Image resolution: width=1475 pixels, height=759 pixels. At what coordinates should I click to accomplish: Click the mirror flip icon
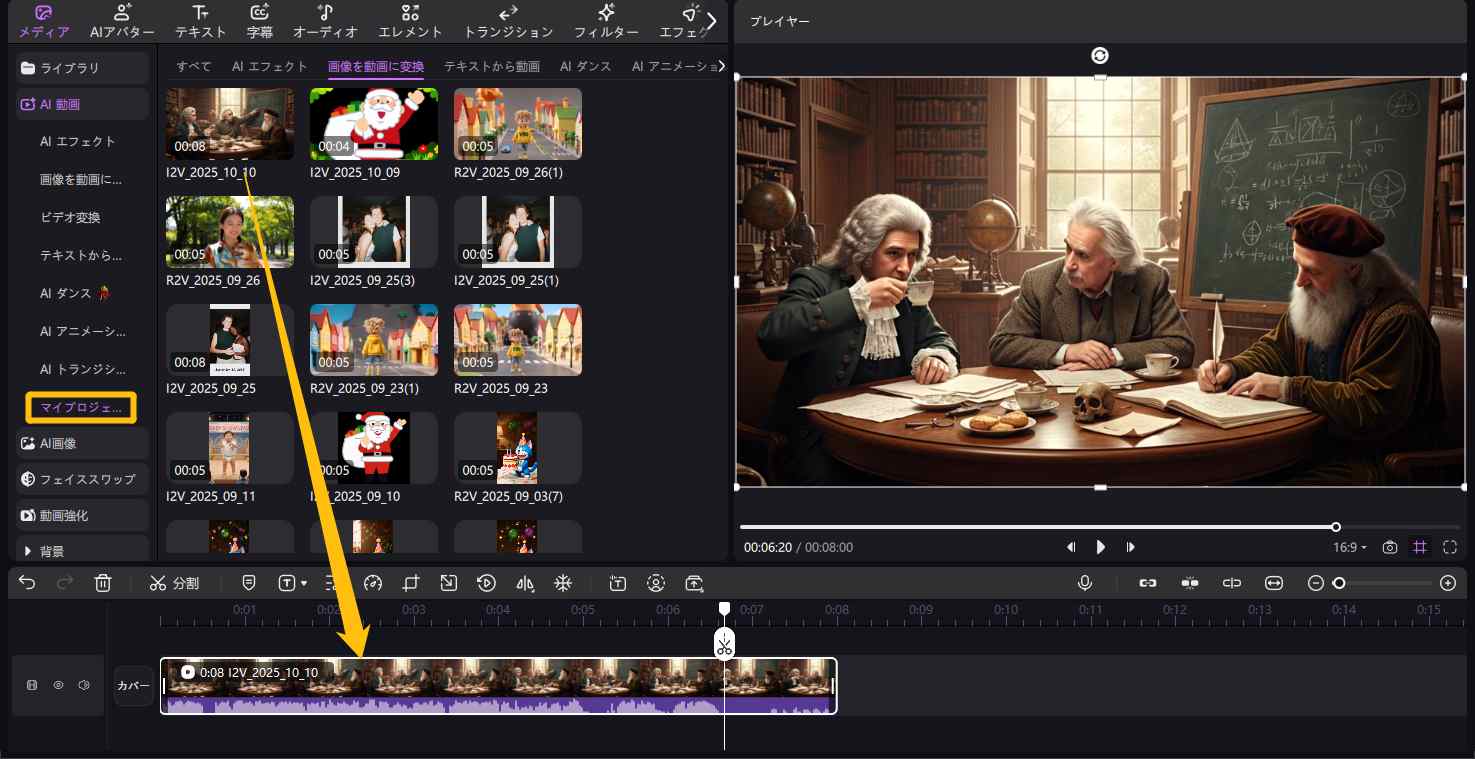tap(525, 583)
